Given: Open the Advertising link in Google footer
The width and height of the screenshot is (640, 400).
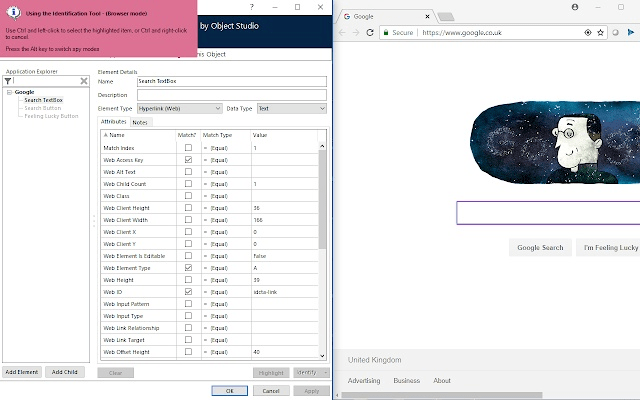Looking at the screenshot, I should (364, 380).
